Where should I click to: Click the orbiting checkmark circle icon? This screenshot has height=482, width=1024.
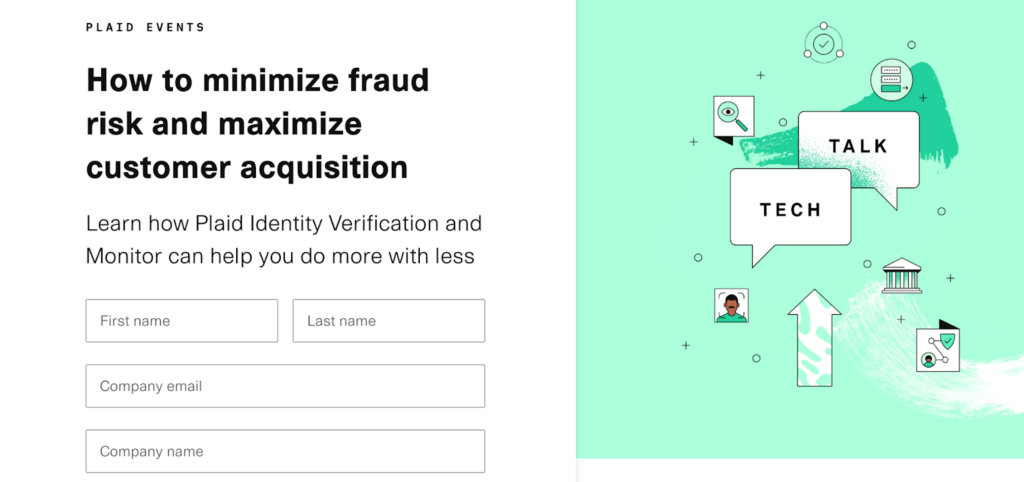tap(823, 43)
